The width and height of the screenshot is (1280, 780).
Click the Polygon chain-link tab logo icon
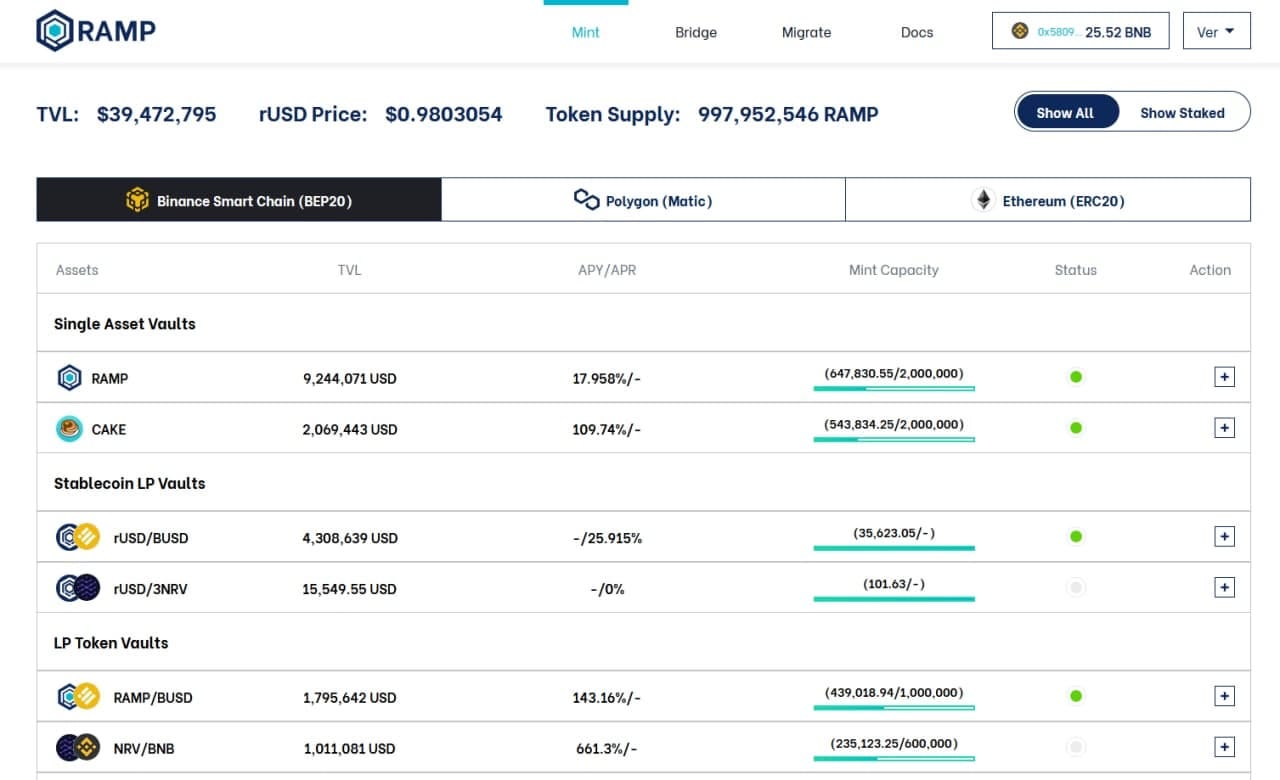pyautogui.click(x=586, y=200)
